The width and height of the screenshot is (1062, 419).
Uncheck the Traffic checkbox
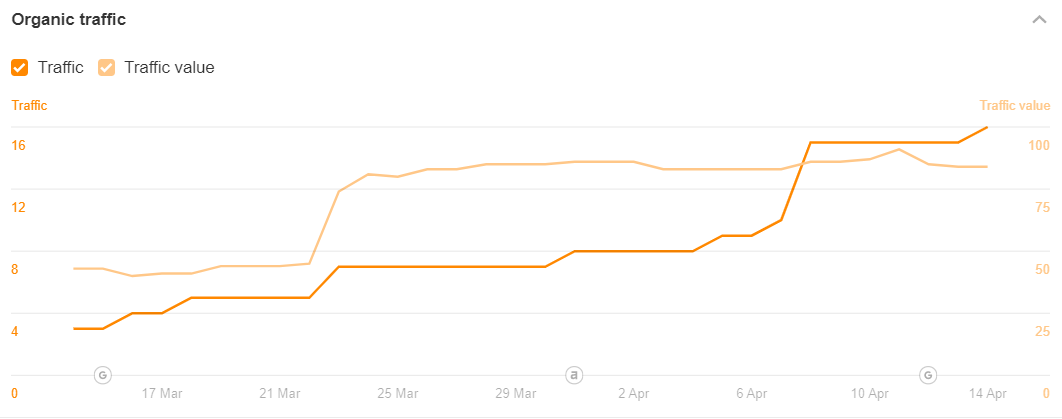point(20,67)
